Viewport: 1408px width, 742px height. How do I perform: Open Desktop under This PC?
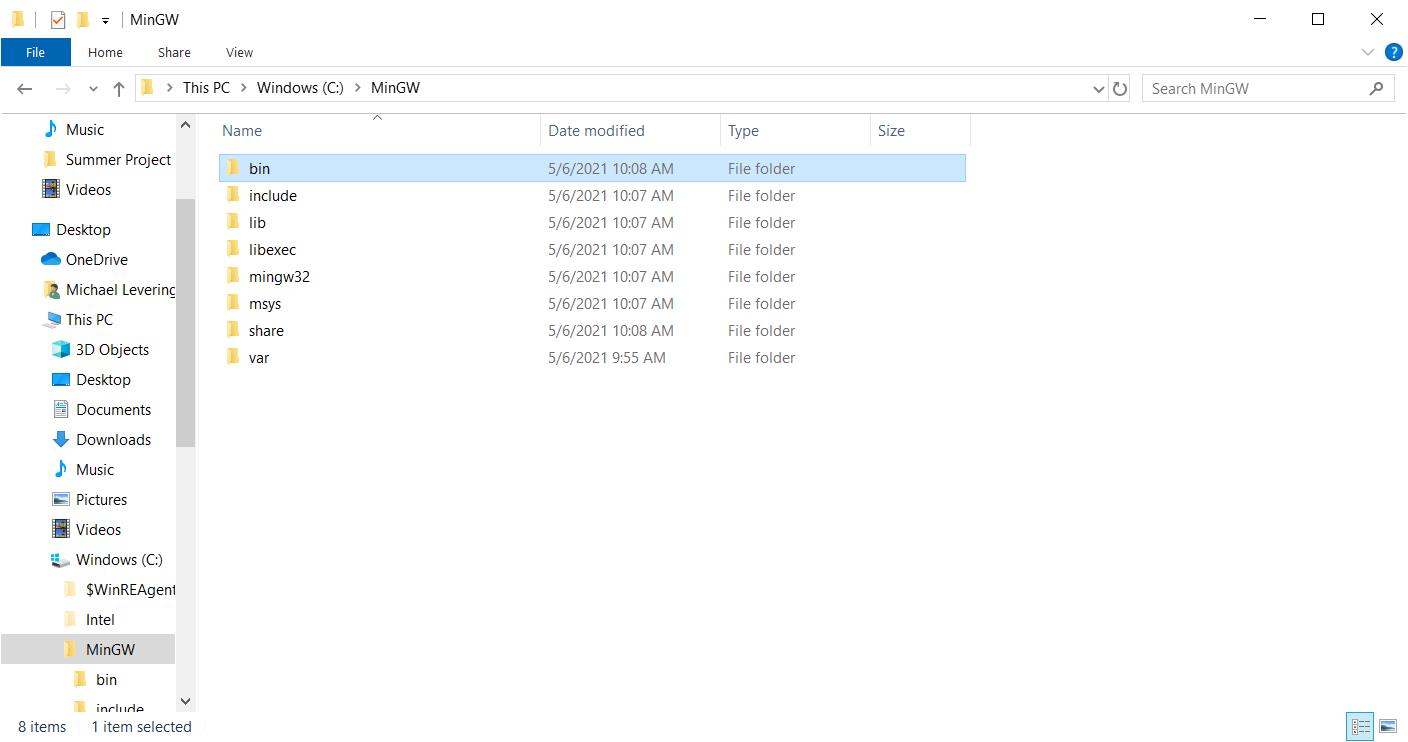(x=103, y=380)
